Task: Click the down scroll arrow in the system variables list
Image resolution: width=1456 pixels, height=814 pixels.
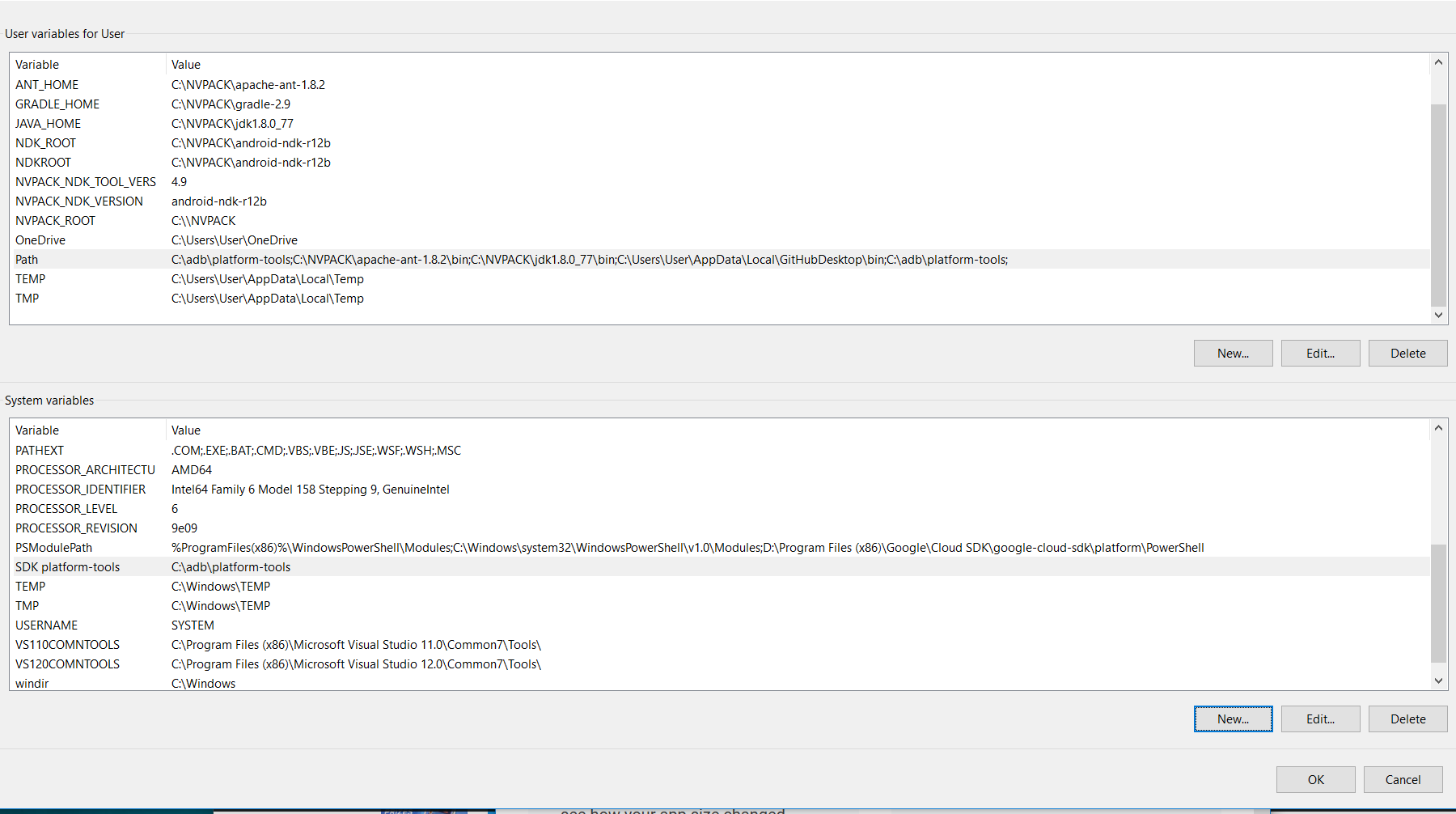Action: (1438, 680)
